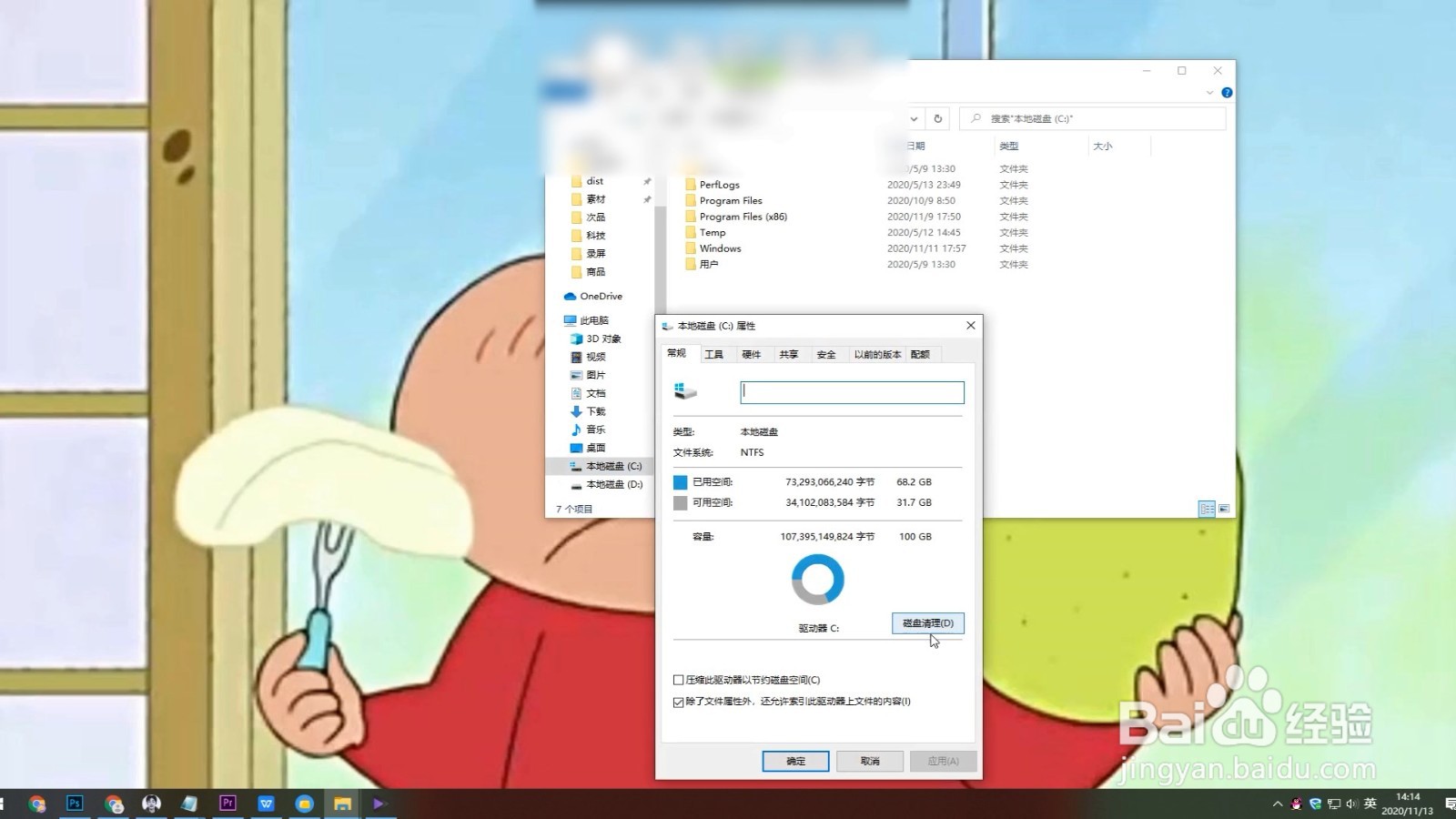Select the Program Files folder icon
The width and height of the screenshot is (1456, 819).
(691, 201)
